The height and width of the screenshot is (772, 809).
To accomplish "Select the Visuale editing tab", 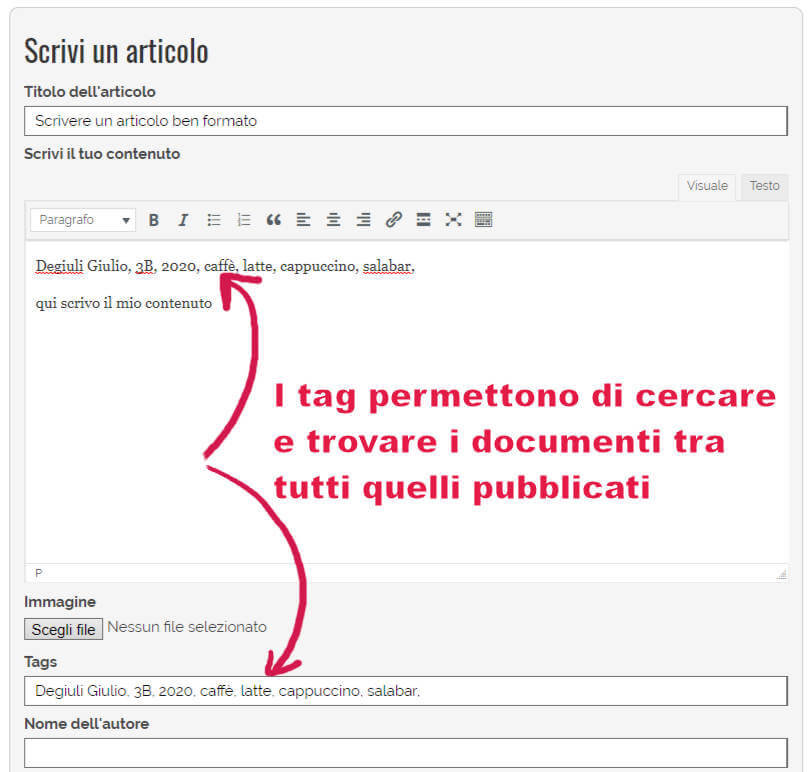I will point(706,186).
